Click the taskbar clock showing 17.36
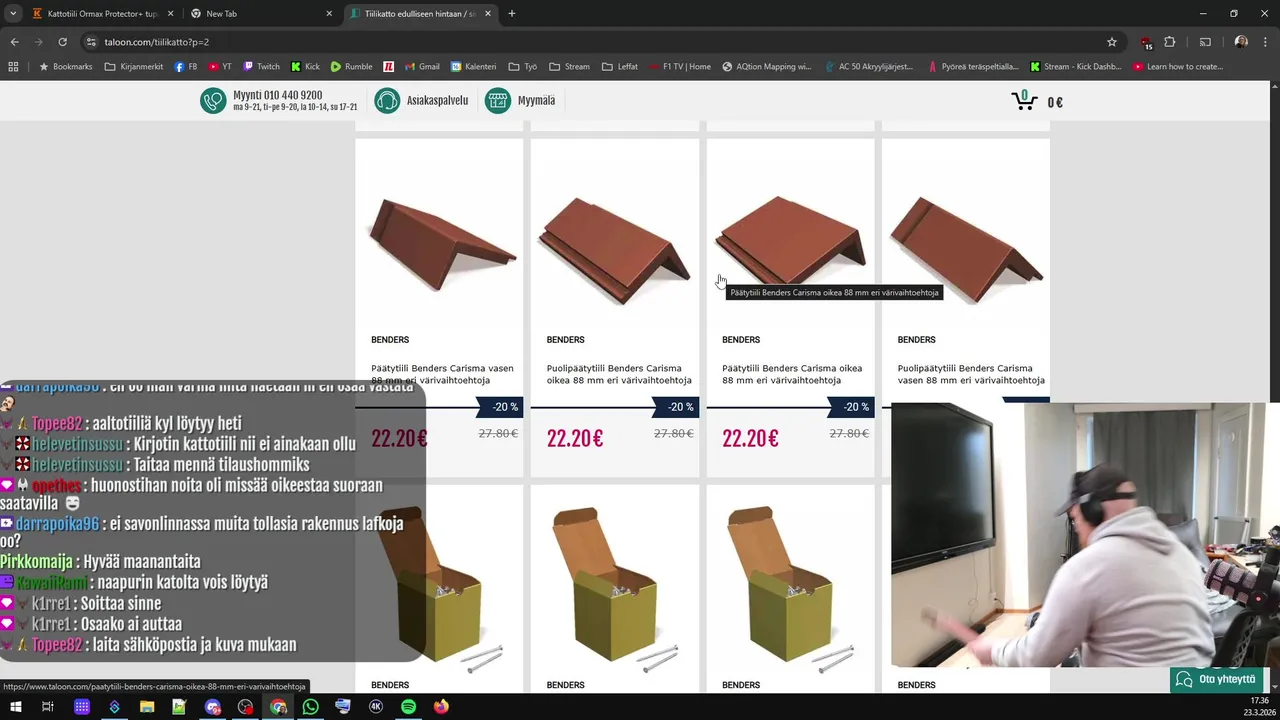This screenshot has width=1280, height=720. pyautogui.click(x=1258, y=706)
